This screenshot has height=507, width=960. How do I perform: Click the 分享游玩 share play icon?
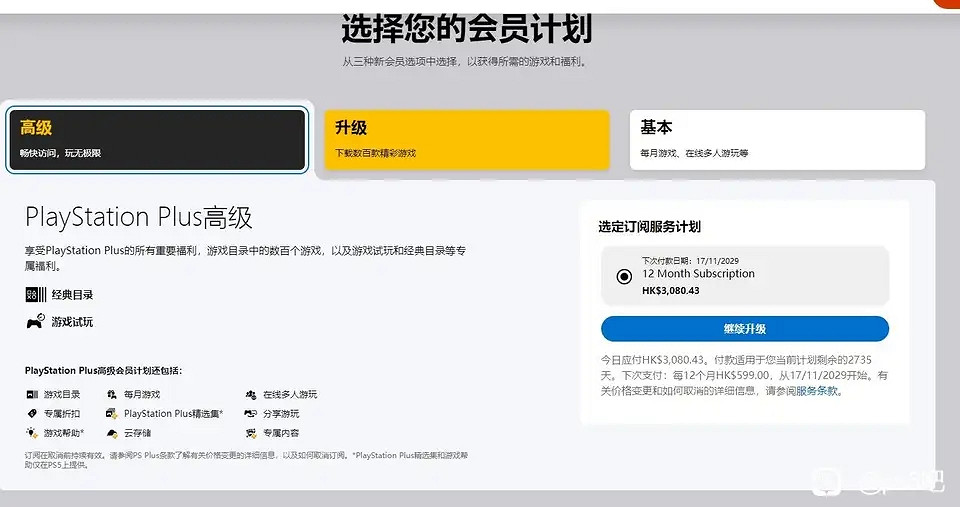click(x=251, y=413)
